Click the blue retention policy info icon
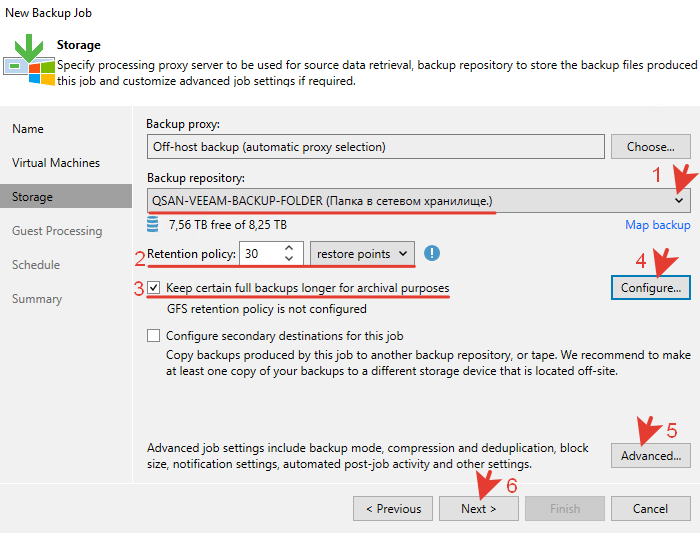Viewport: 700px width, 533px height. (x=432, y=254)
